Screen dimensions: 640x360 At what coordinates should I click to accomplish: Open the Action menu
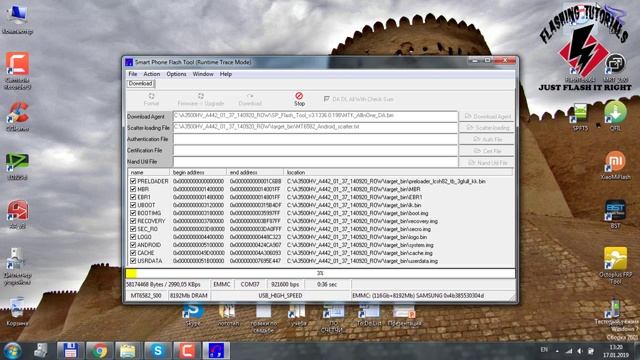pos(151,74)
